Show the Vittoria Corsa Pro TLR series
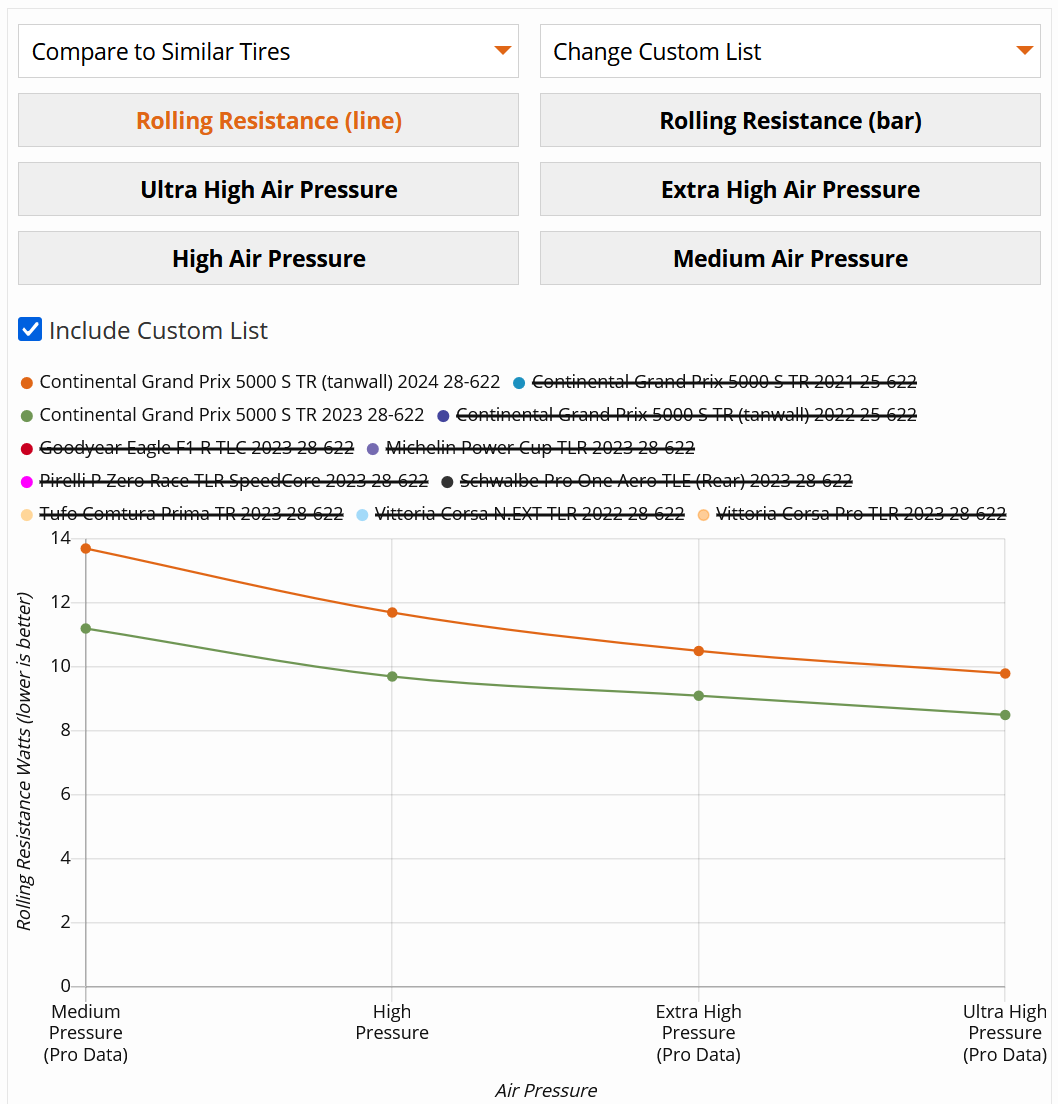Image resolution: width=1058 pixels, height=1104 pixels. pos(860,514)
